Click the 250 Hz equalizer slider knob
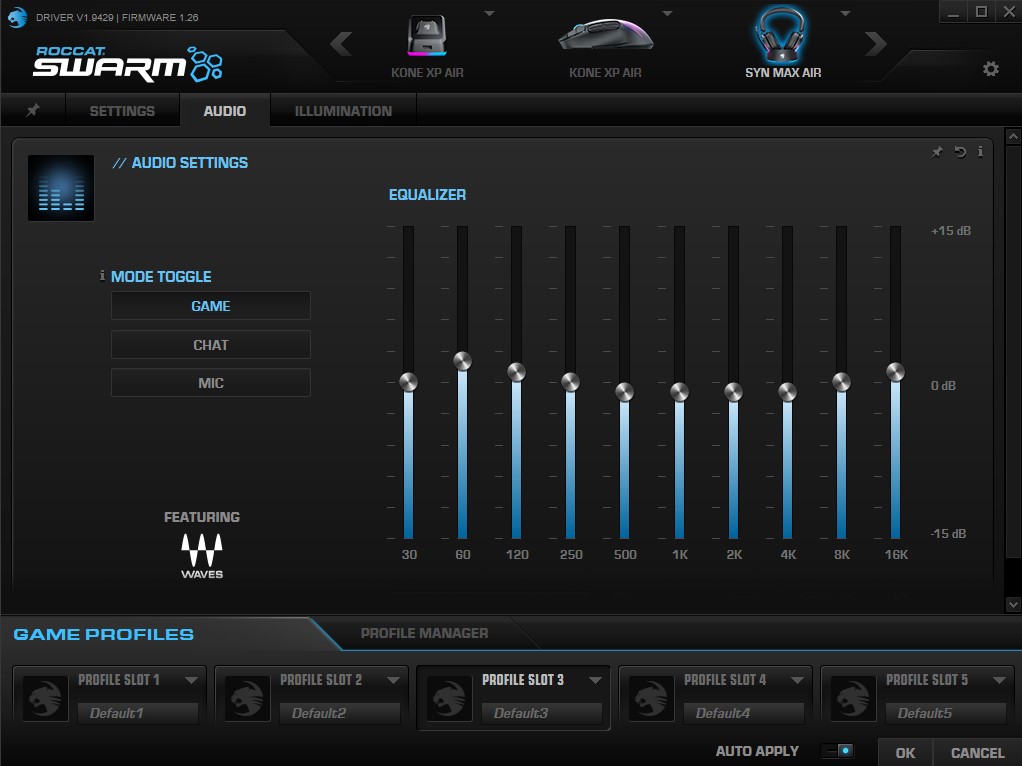This screenshot has height=766, width=1022. click(570, 382)
